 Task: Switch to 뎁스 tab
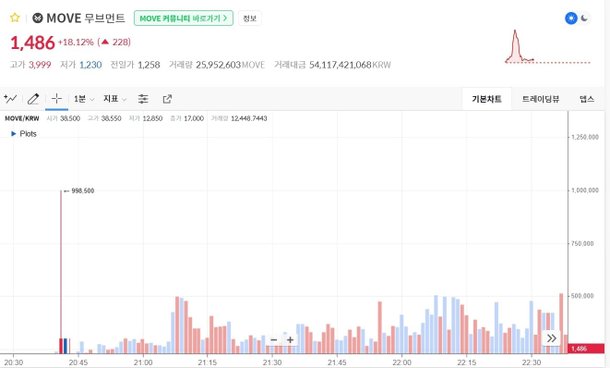587,99
